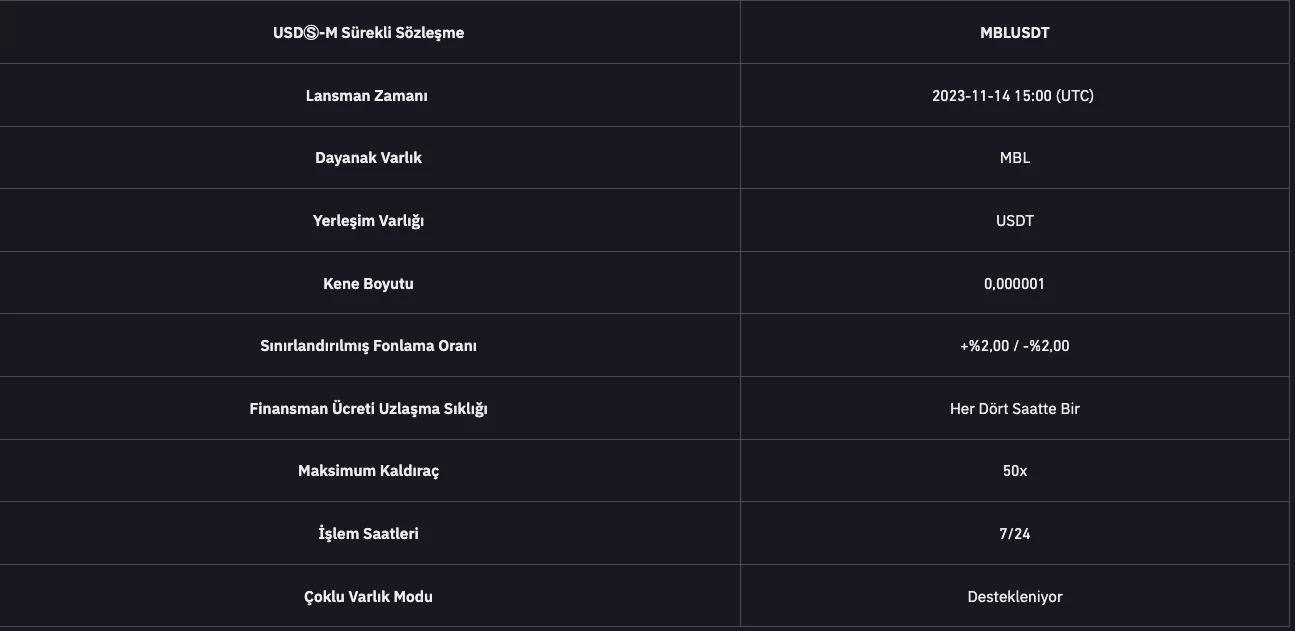This screenshot has width=1295, height=631.
Task: Select the 50x maximum leverage value
Action: tap(1014, 471)
